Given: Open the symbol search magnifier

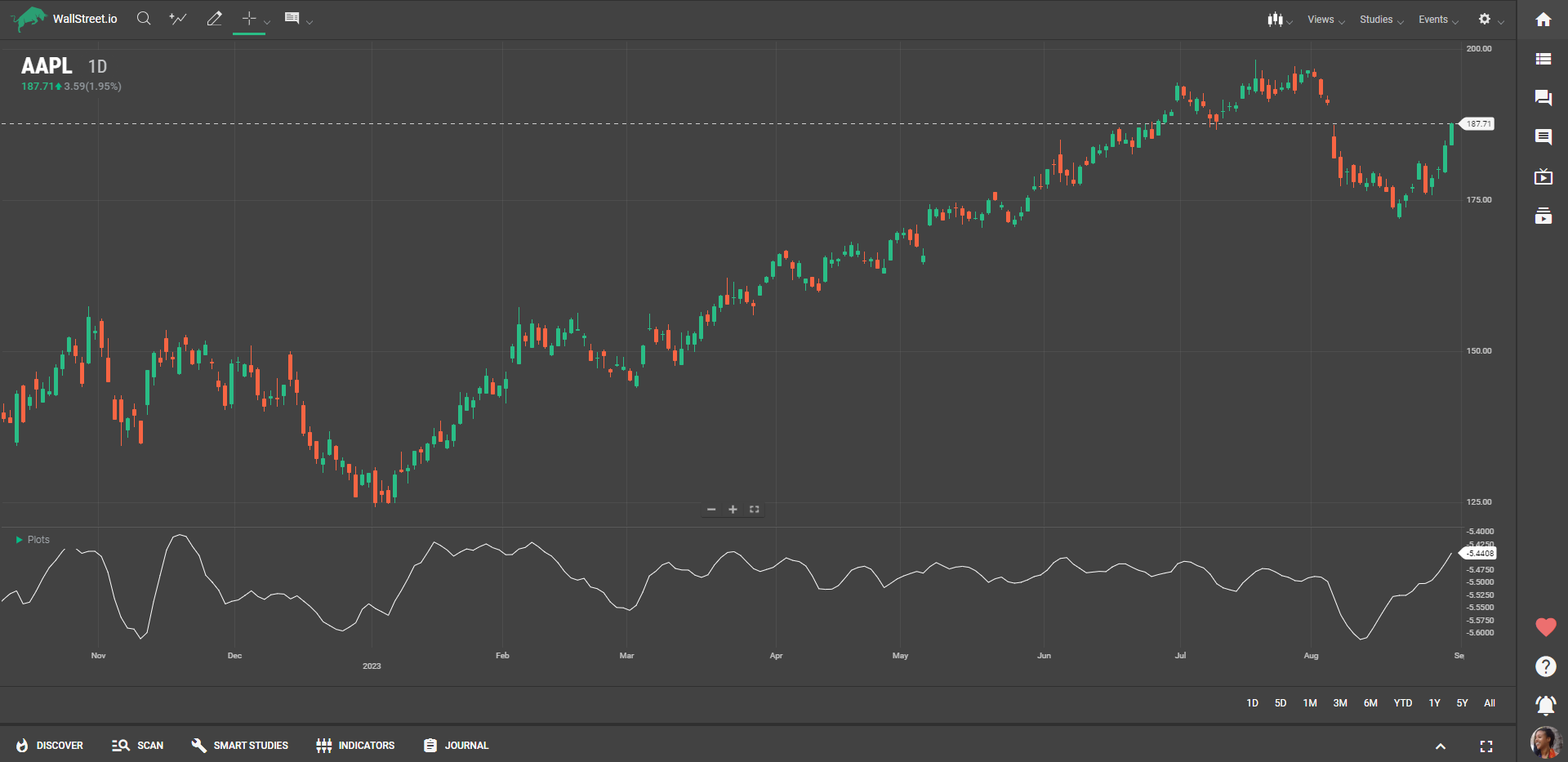Looking at the screenshot, I should (x=144, y=19).
